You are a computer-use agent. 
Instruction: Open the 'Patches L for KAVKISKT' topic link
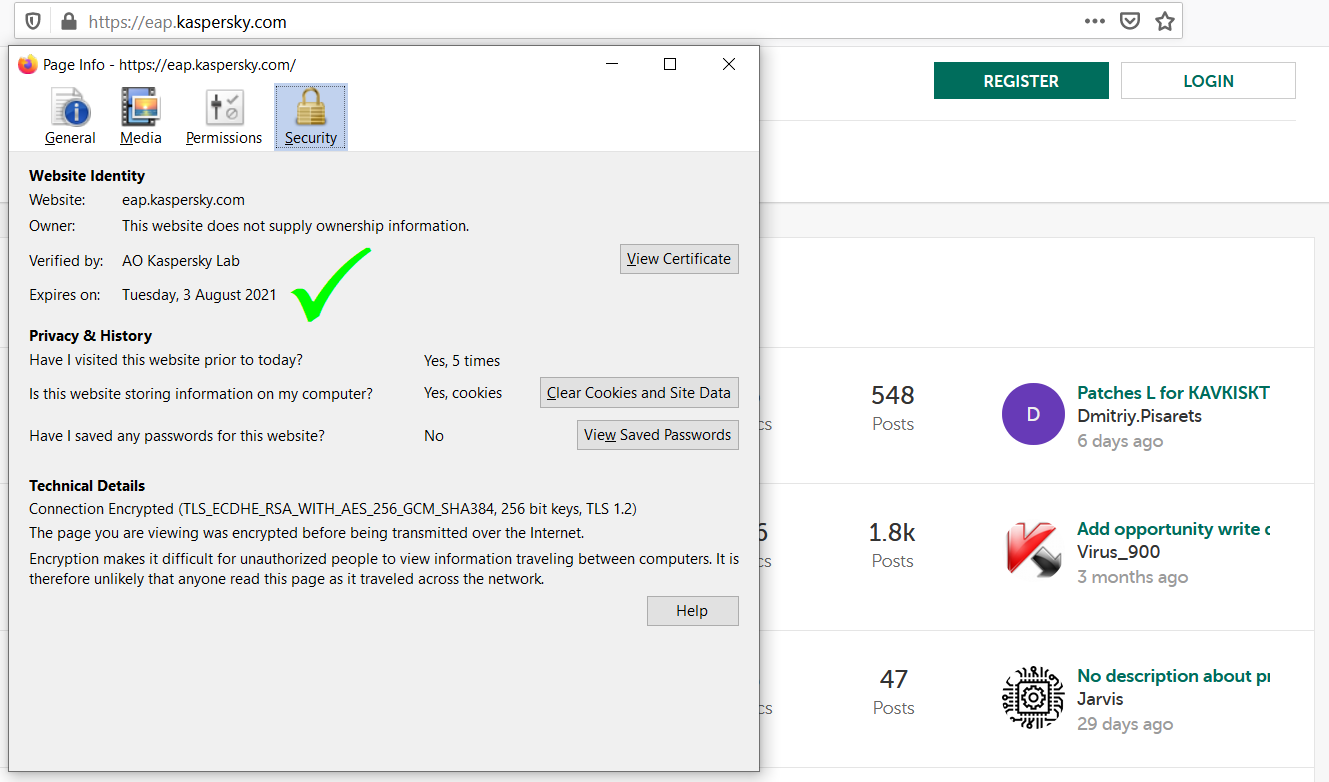(1173, 393)
